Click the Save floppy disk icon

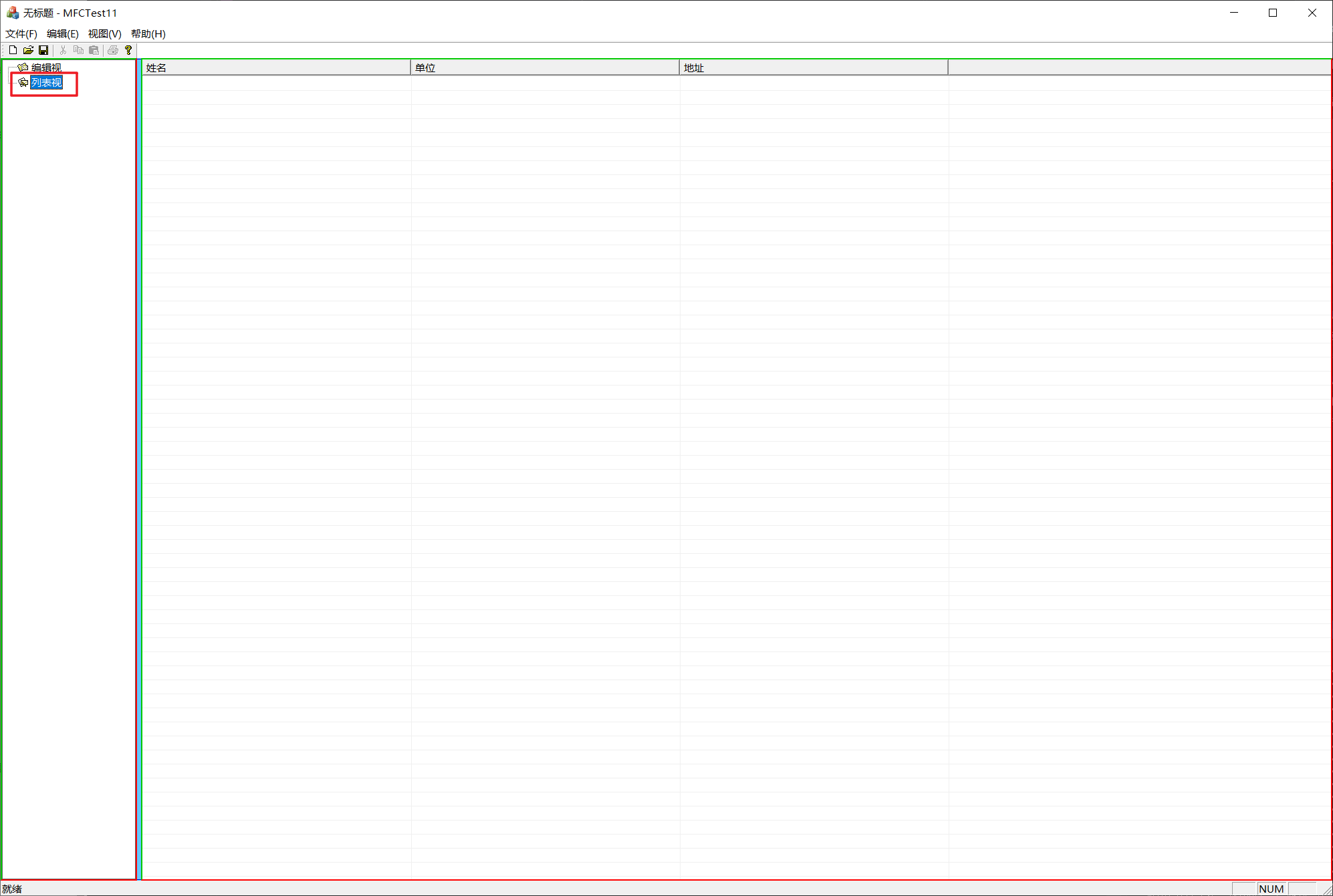(43, 50)
